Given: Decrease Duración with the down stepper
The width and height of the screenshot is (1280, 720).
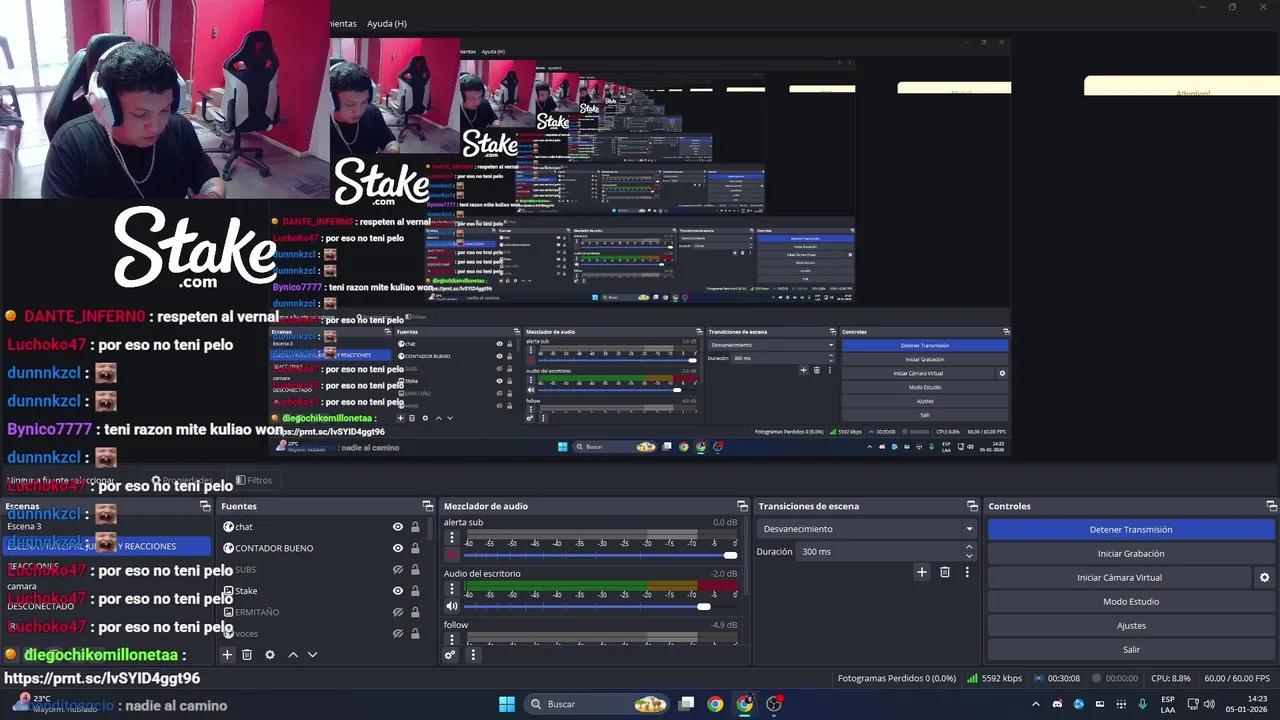Looking at the screenshot, I should point(969,556).
